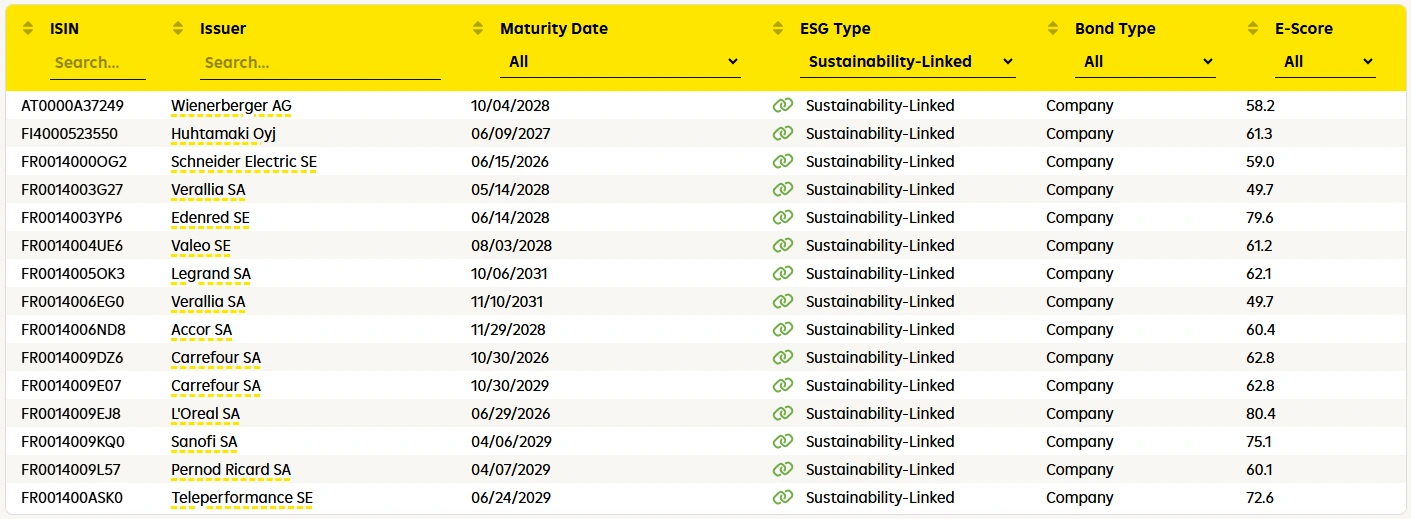
Task: Sort table by Issuer column arrows
Action: [179, 29]
